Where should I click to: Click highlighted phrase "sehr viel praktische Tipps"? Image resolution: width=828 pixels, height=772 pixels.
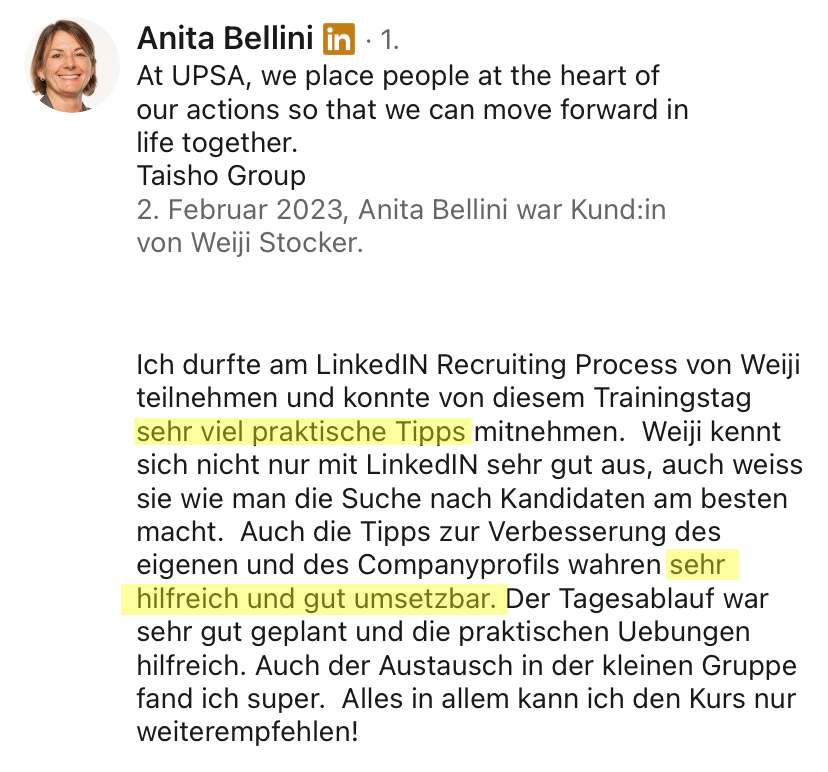point(301,432)
